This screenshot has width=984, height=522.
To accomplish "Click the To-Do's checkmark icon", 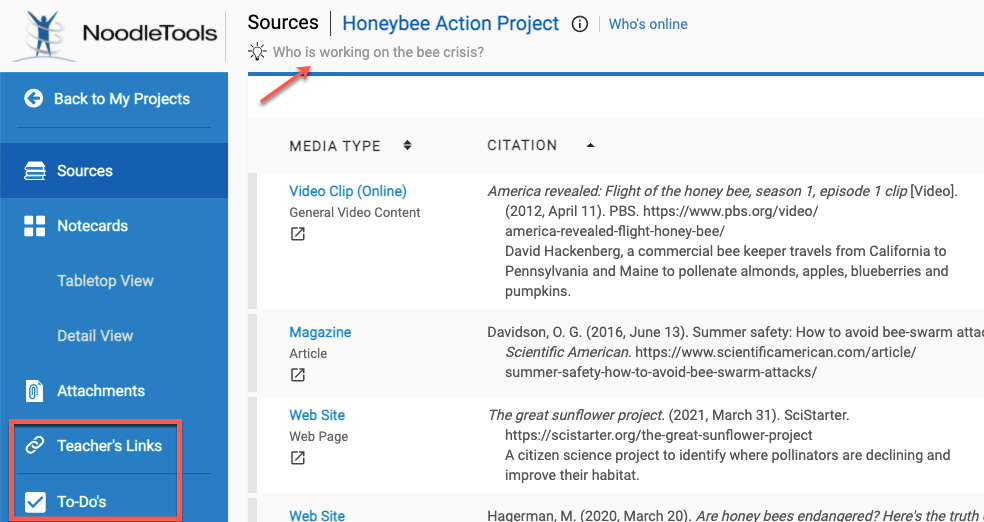I will [34, 502].
